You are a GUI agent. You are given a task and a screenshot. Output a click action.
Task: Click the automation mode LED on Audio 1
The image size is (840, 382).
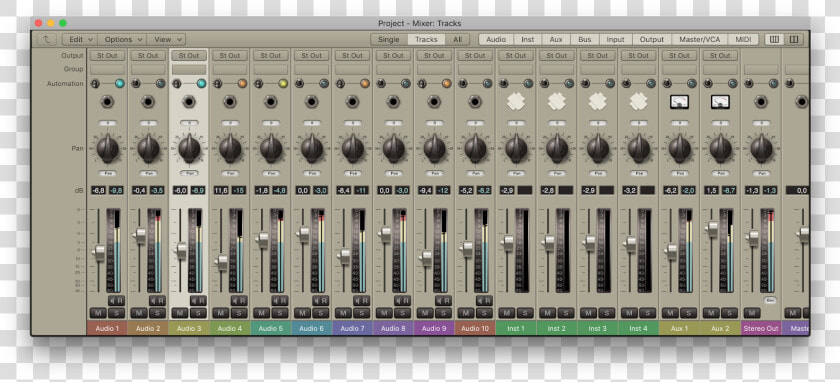click(119, 84)
